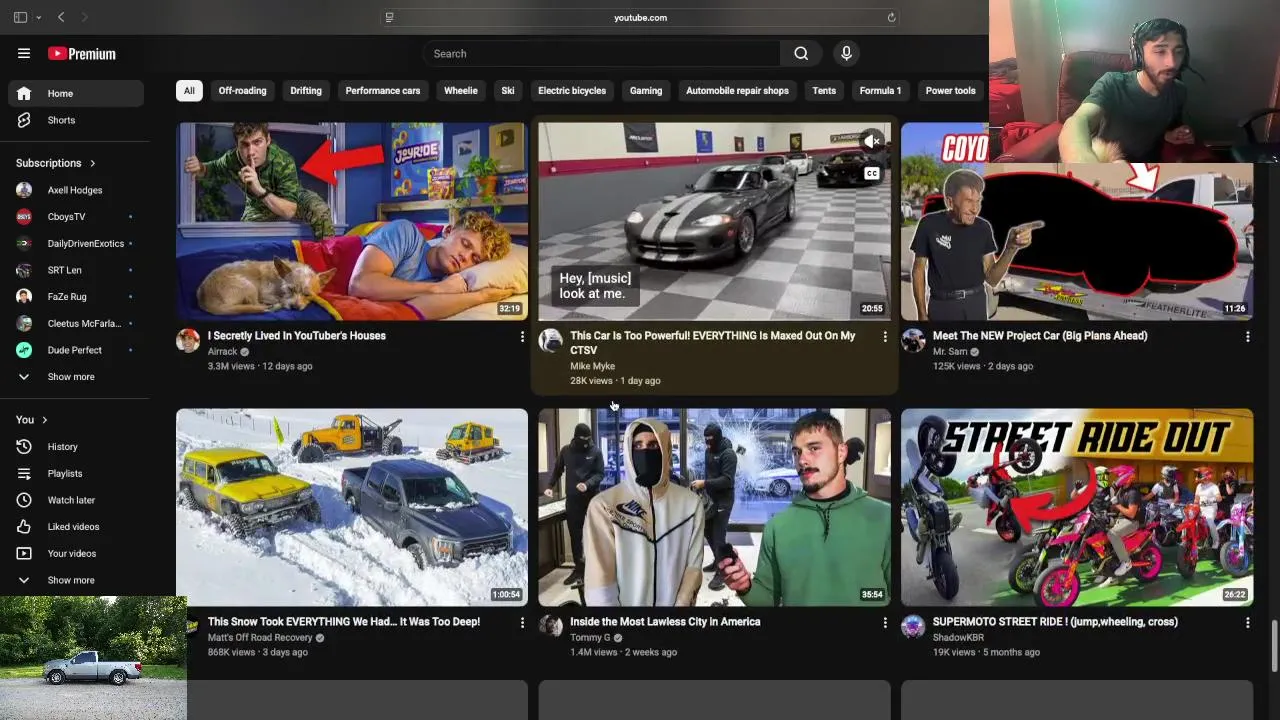Go back with Safari back arrow

pos(61,17)
